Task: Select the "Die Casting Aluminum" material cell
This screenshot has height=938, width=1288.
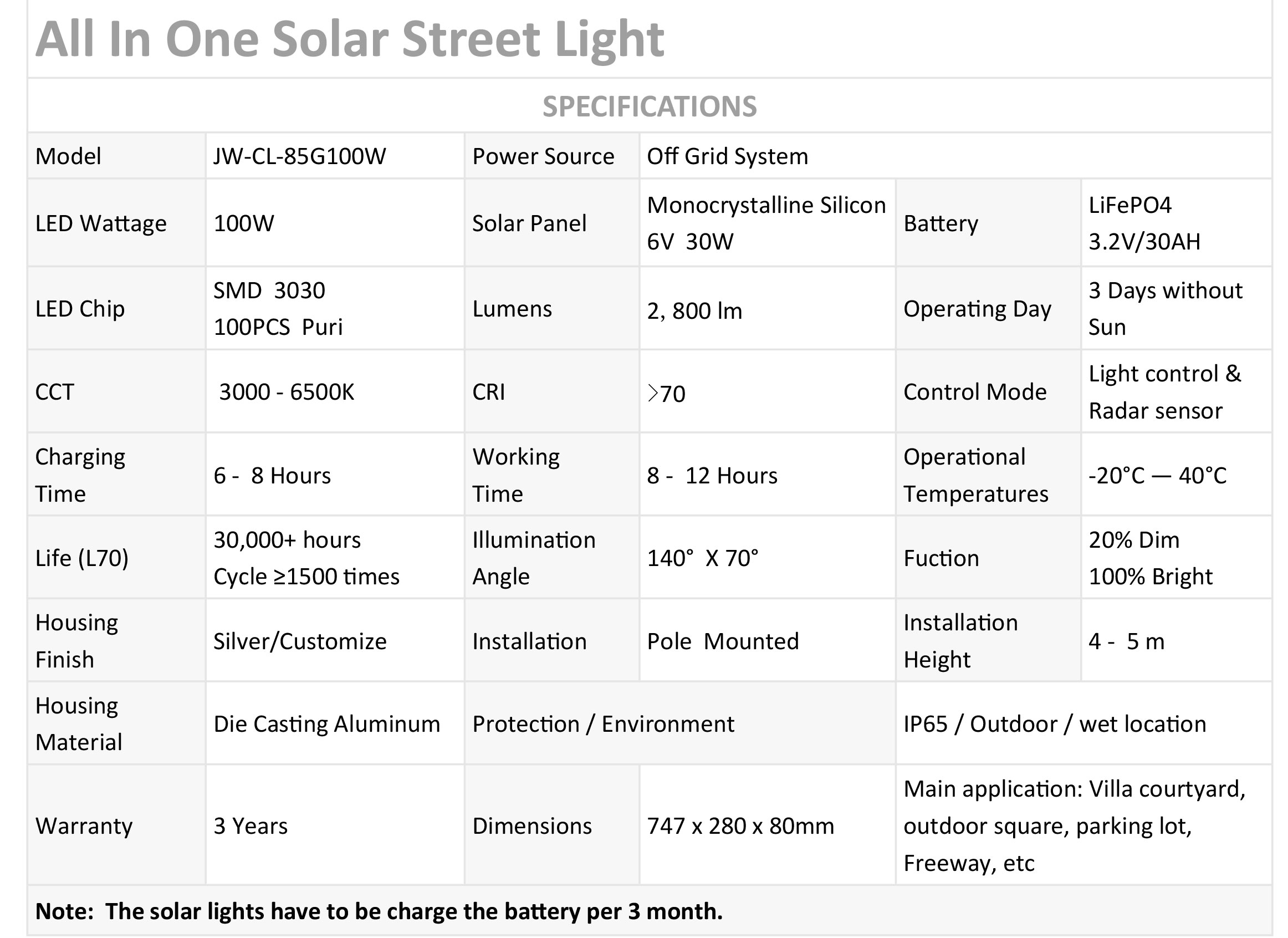Action: click(326, 725)
